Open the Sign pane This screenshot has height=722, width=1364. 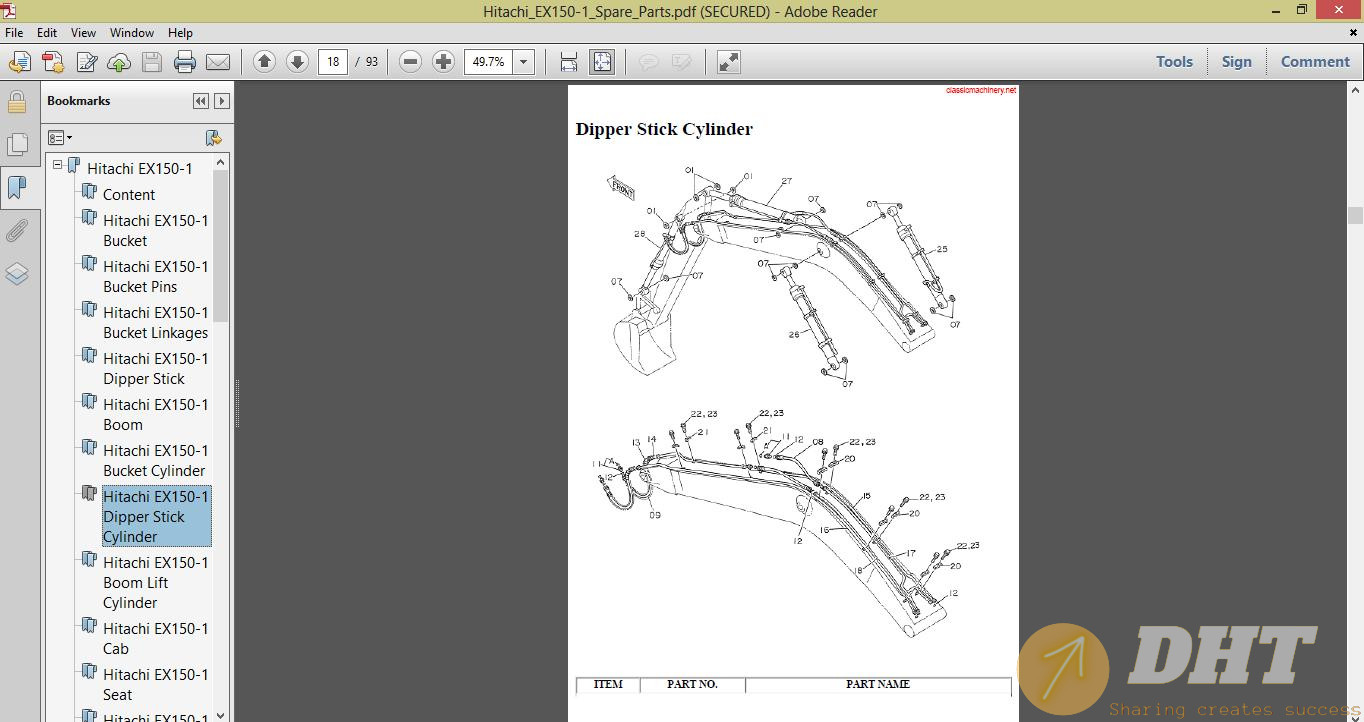(x=1236, y=62)
